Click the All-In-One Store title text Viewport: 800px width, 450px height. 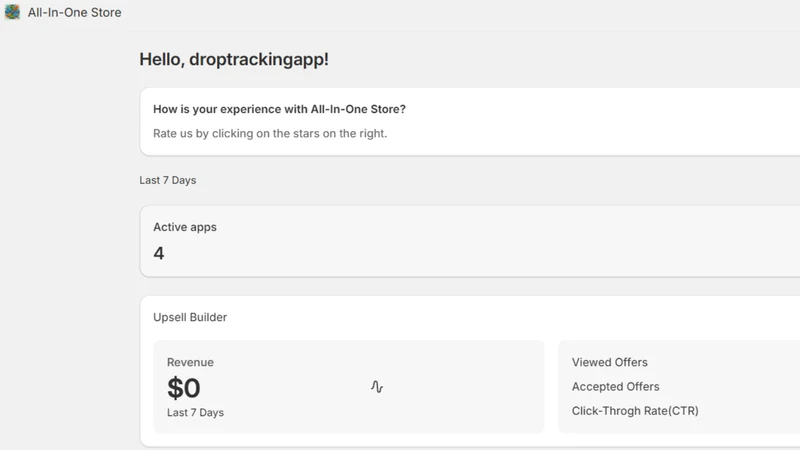point(74,12)
